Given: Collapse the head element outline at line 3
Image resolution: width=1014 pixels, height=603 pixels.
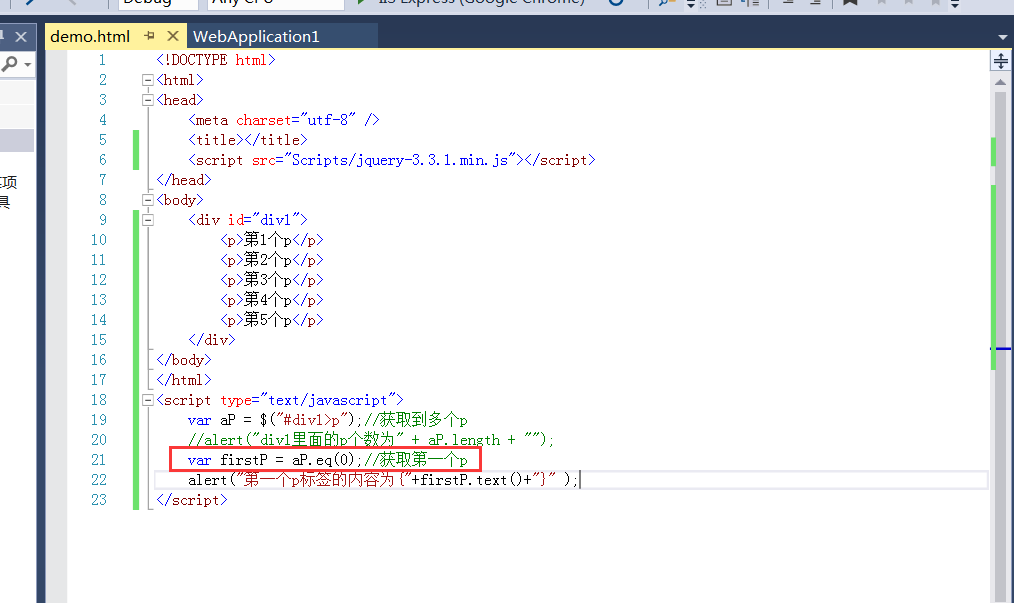Looking at the screenshot, I should click(148, 100).
